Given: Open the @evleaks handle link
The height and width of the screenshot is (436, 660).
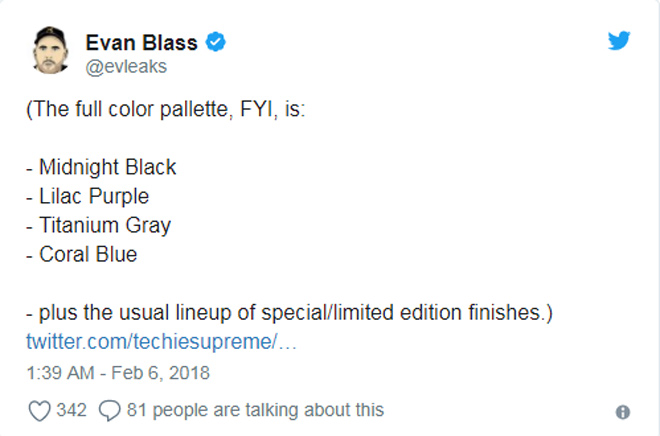Looking at the screenshot, I should [126, 66].
